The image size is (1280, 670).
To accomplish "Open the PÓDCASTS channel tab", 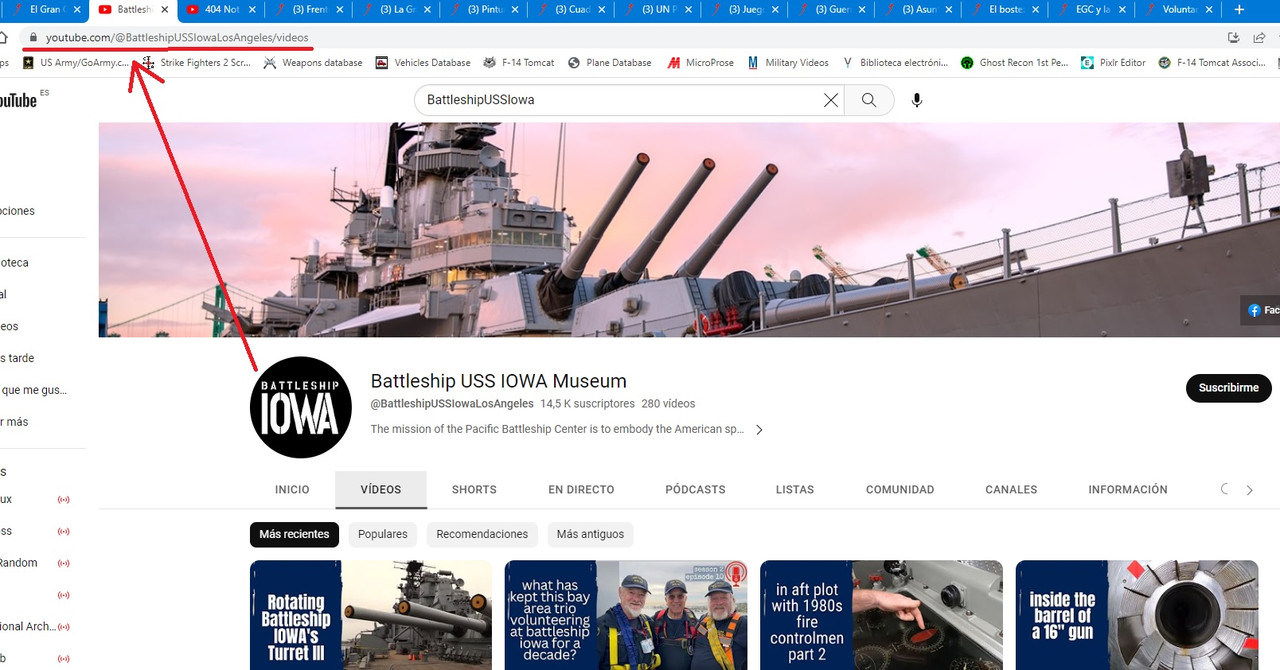I will (695, 490).
